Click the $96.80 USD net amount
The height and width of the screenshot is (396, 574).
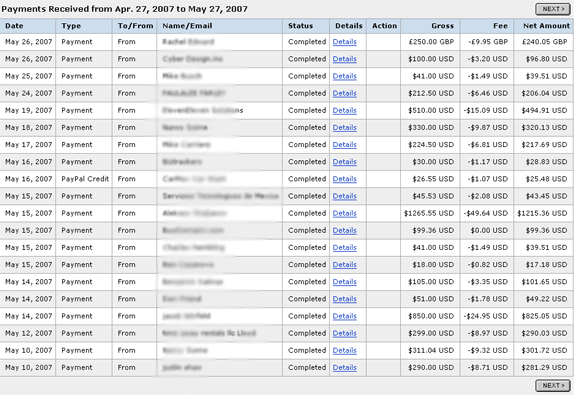pyautogui.click(x=547, y=59)
